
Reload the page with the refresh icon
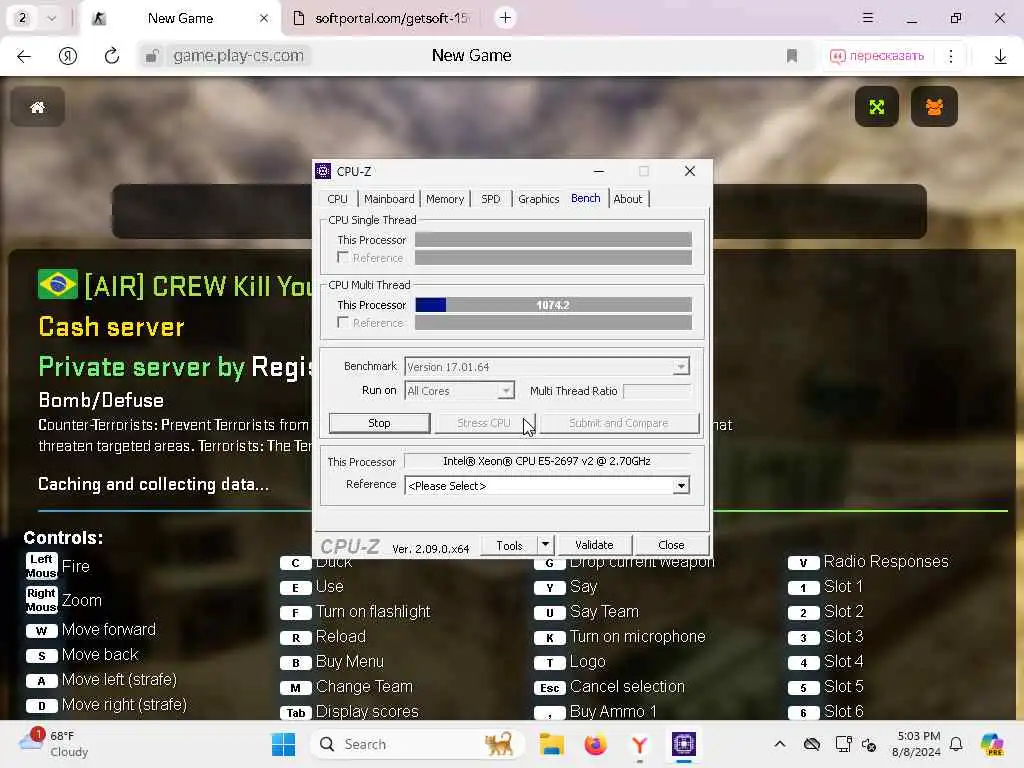pos(112,56)
